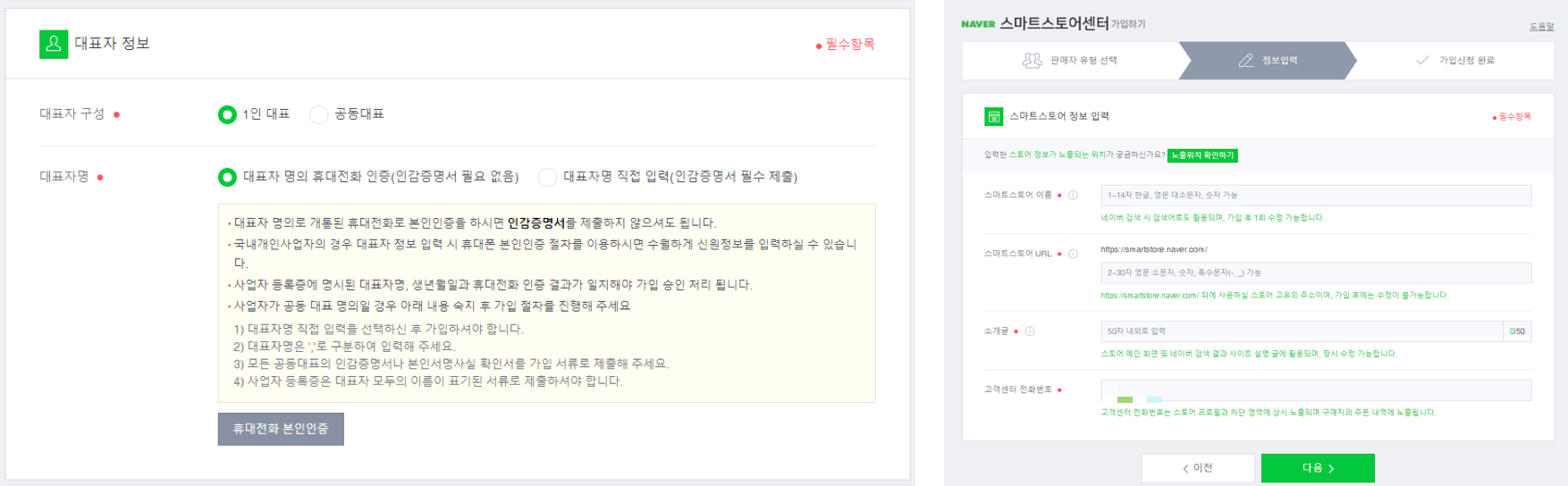Viewport: 1568px width, 486px height.
Task: Open the 판매자 유형 선택 step tab
Action: pyautogui.click(x=1071, y=61)
